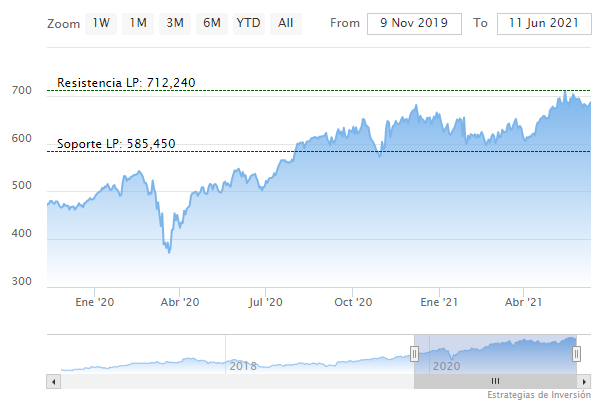This screenshot has width=602, height=408.
Task: Grab the left navigator range handle
Action: point(414,354)
